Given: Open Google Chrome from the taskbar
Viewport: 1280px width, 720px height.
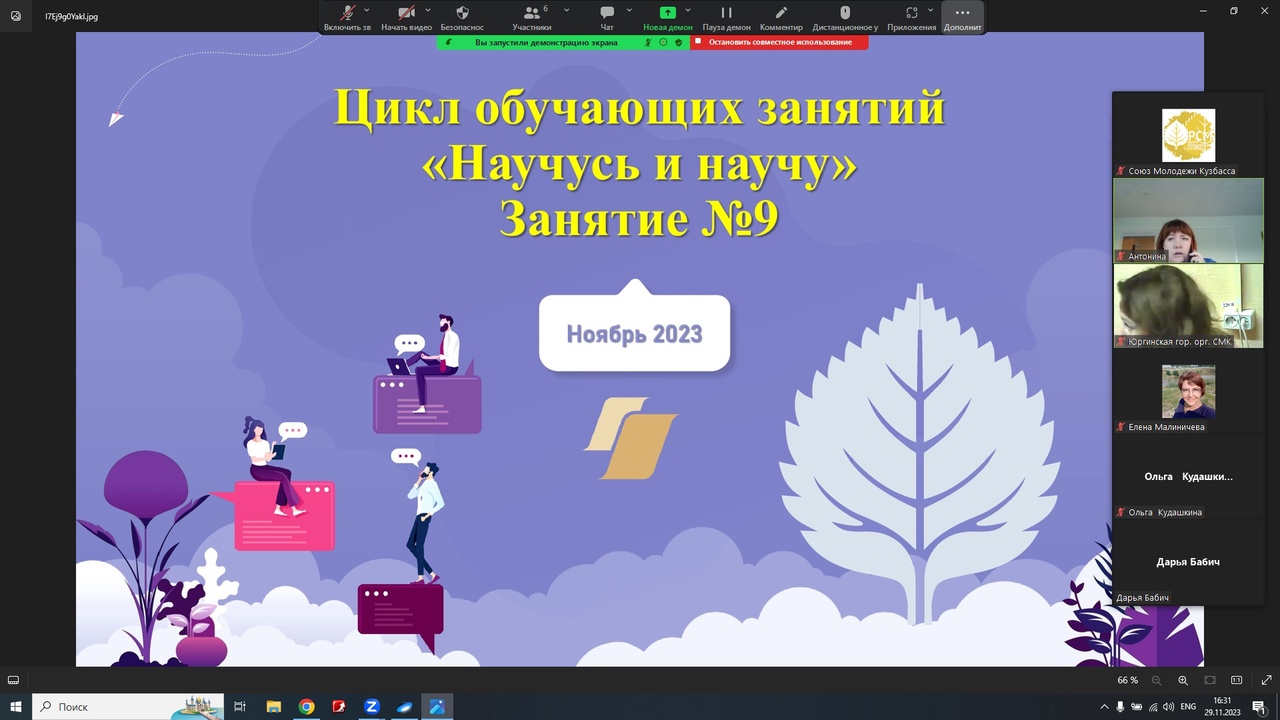Looking at the screenshot, I should pyautogui.click(x=306, y=706).
